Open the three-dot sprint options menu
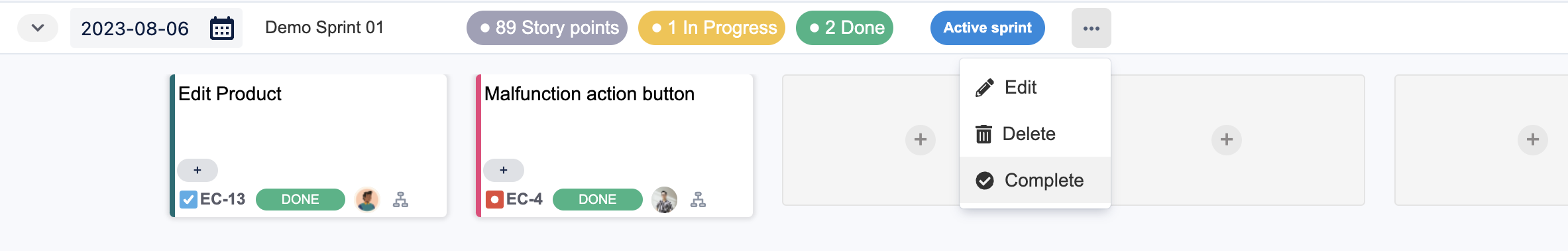 tap(1091, 29)
